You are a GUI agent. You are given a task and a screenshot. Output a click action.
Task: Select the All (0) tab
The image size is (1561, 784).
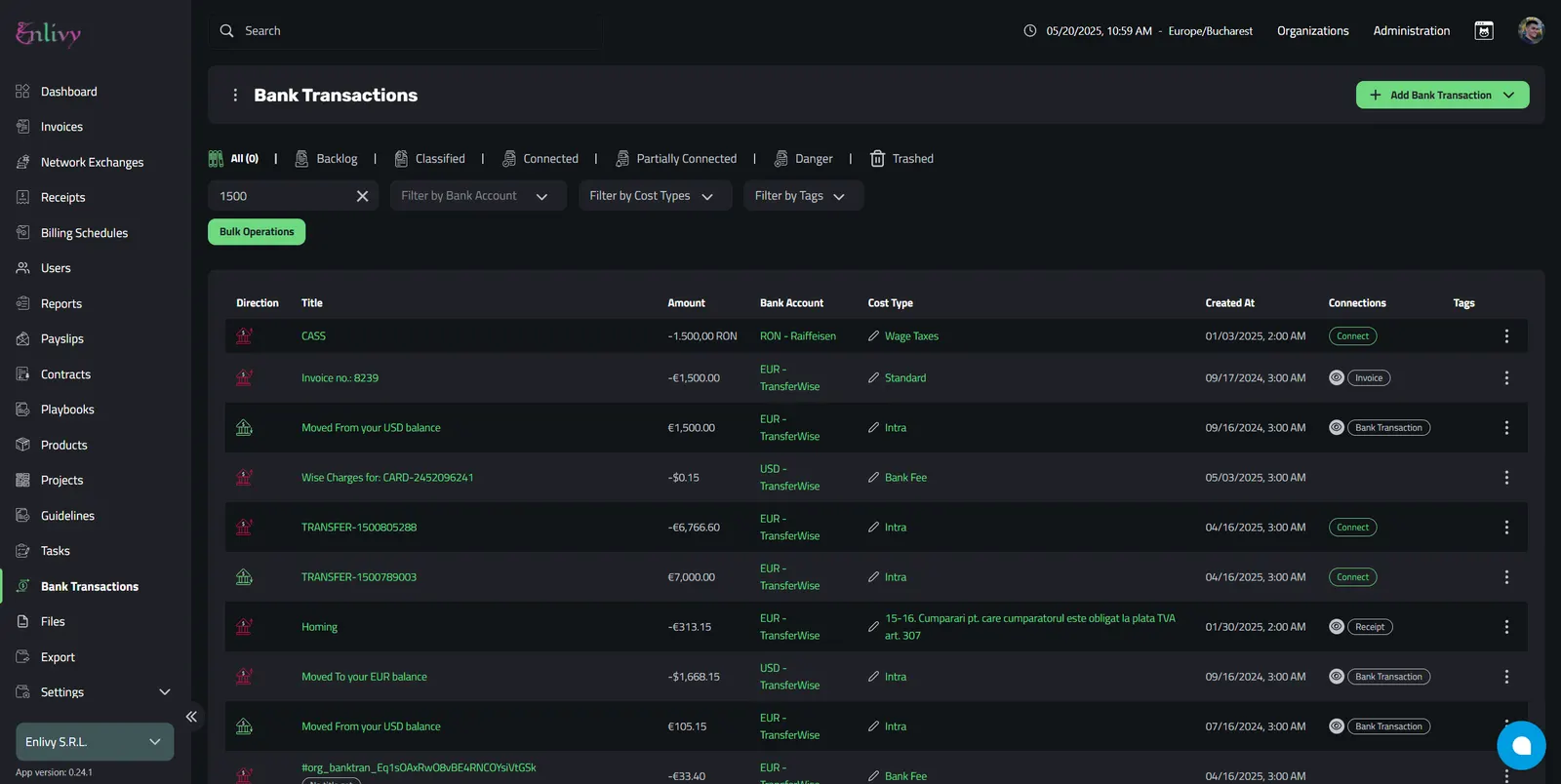234,159
